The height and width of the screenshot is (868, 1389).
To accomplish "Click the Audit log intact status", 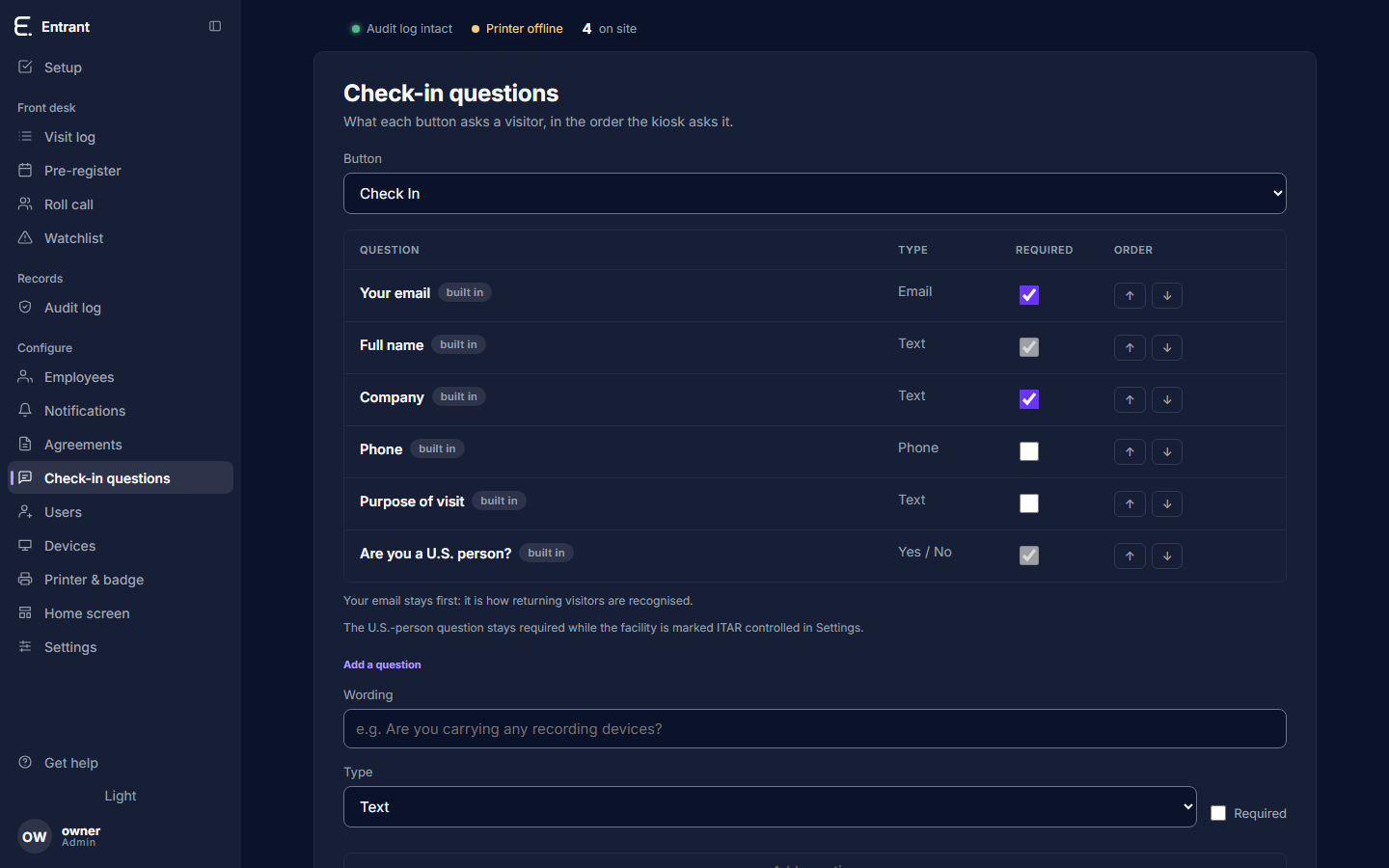I will 402,29.
